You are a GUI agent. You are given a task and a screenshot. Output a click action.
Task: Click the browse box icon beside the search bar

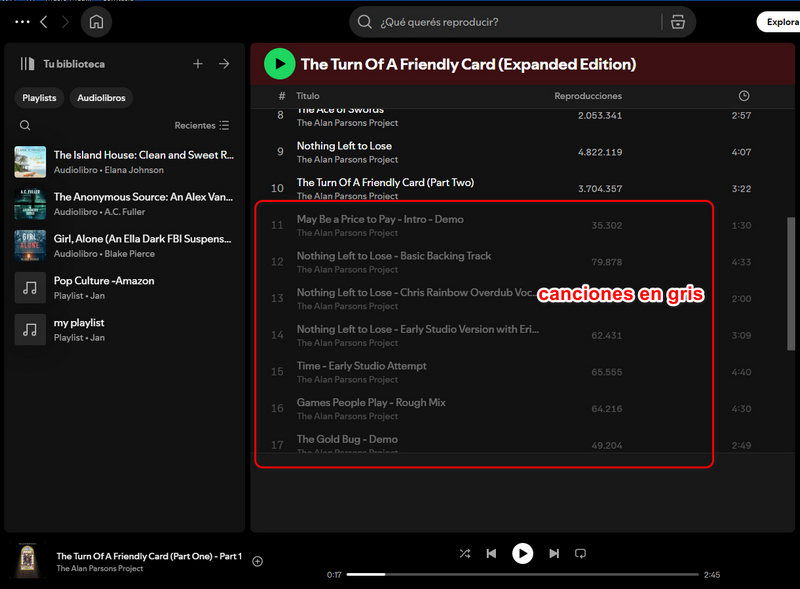(677, 21)
